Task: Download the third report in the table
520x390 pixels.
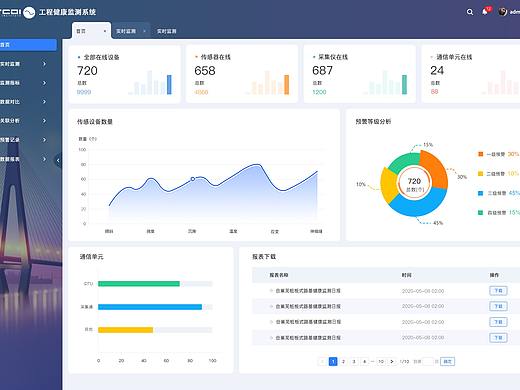Action: 498,322
